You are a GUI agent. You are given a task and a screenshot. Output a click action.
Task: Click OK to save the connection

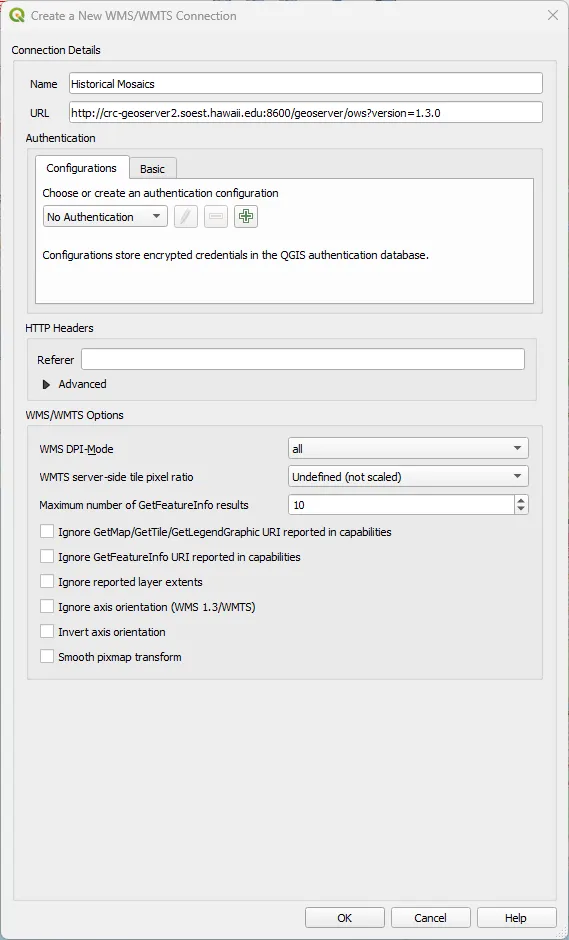(345, 917)
